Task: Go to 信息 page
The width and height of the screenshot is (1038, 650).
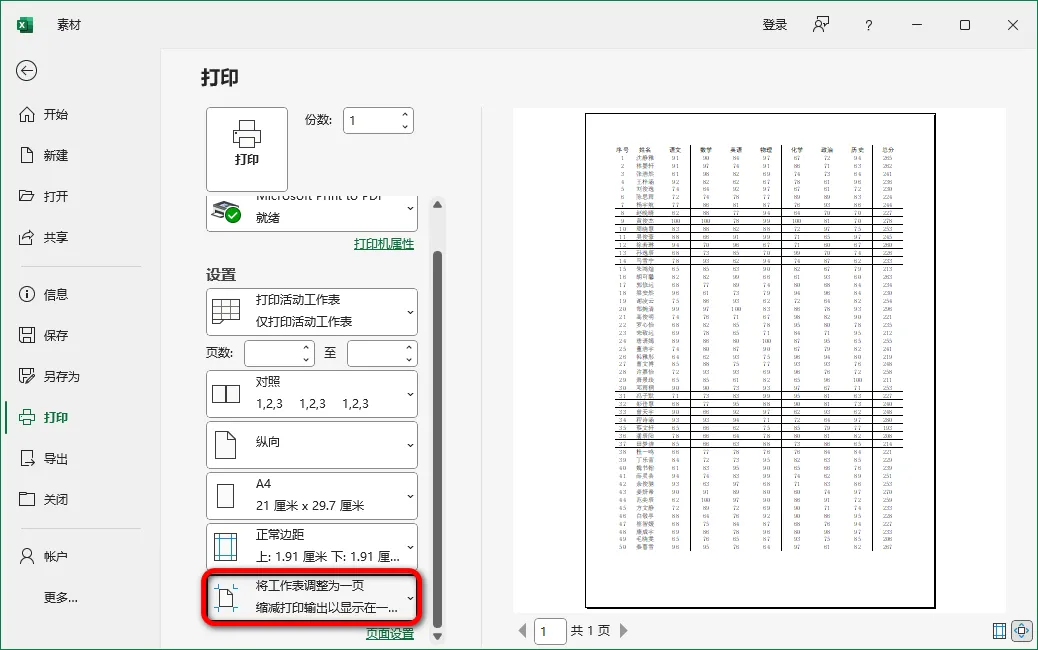Action: pos(44,295)
